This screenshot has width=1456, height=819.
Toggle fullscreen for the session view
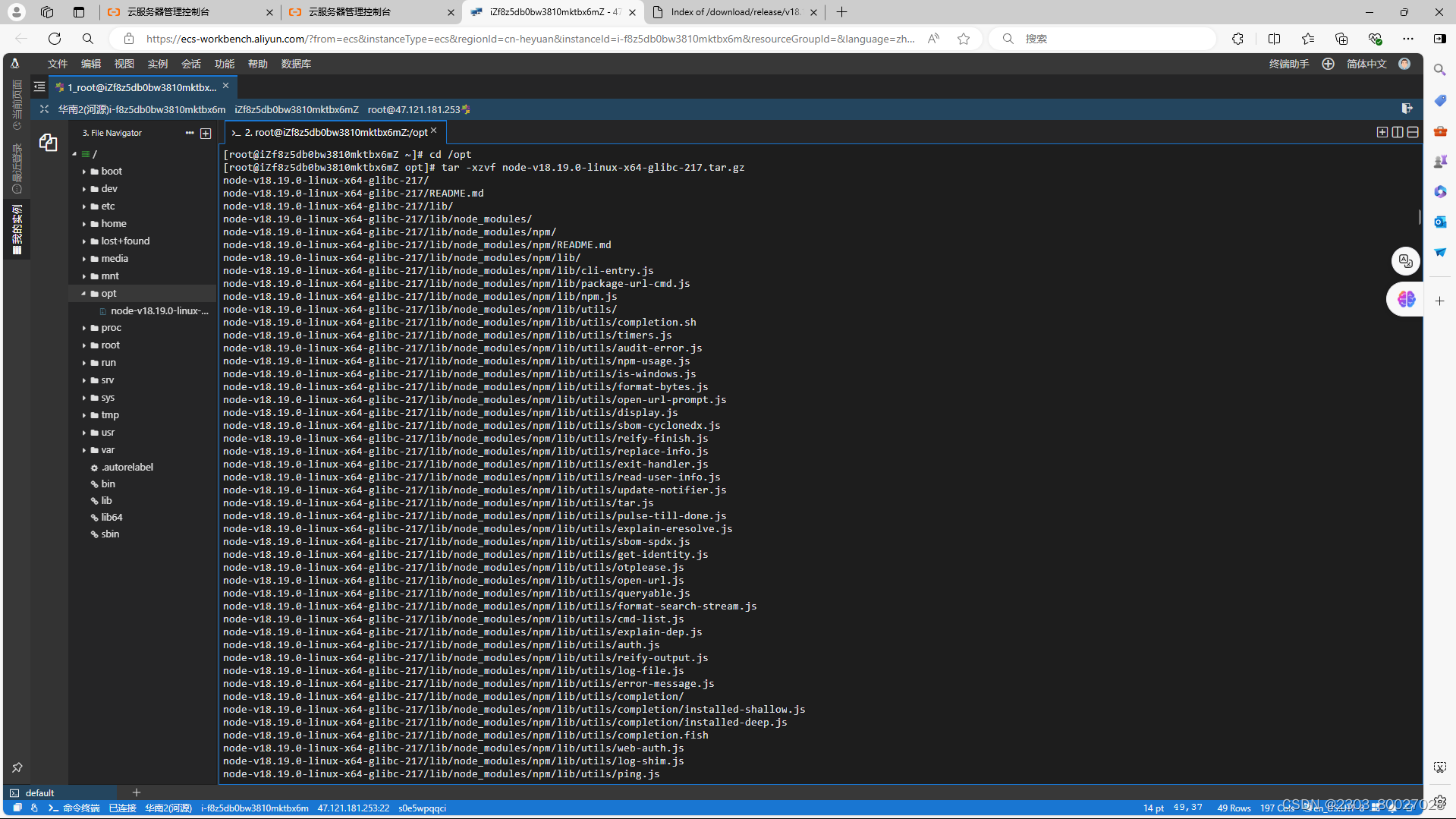click(43, 109)
